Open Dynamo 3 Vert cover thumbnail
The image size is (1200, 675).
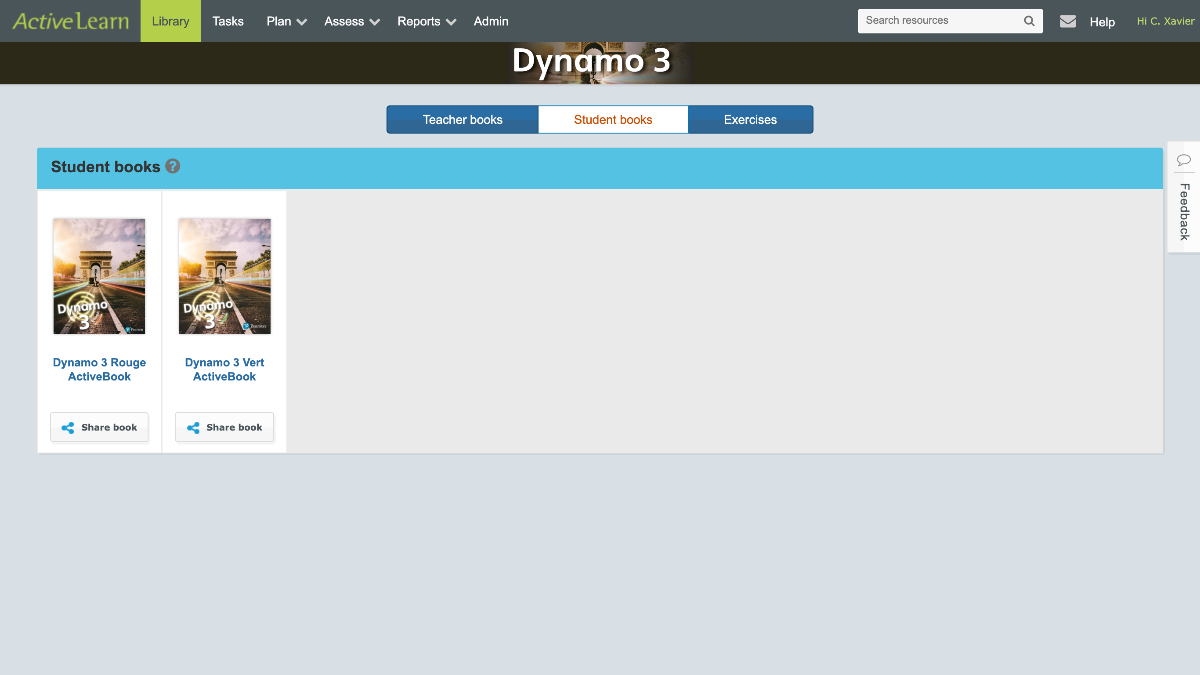click(225, 276)
